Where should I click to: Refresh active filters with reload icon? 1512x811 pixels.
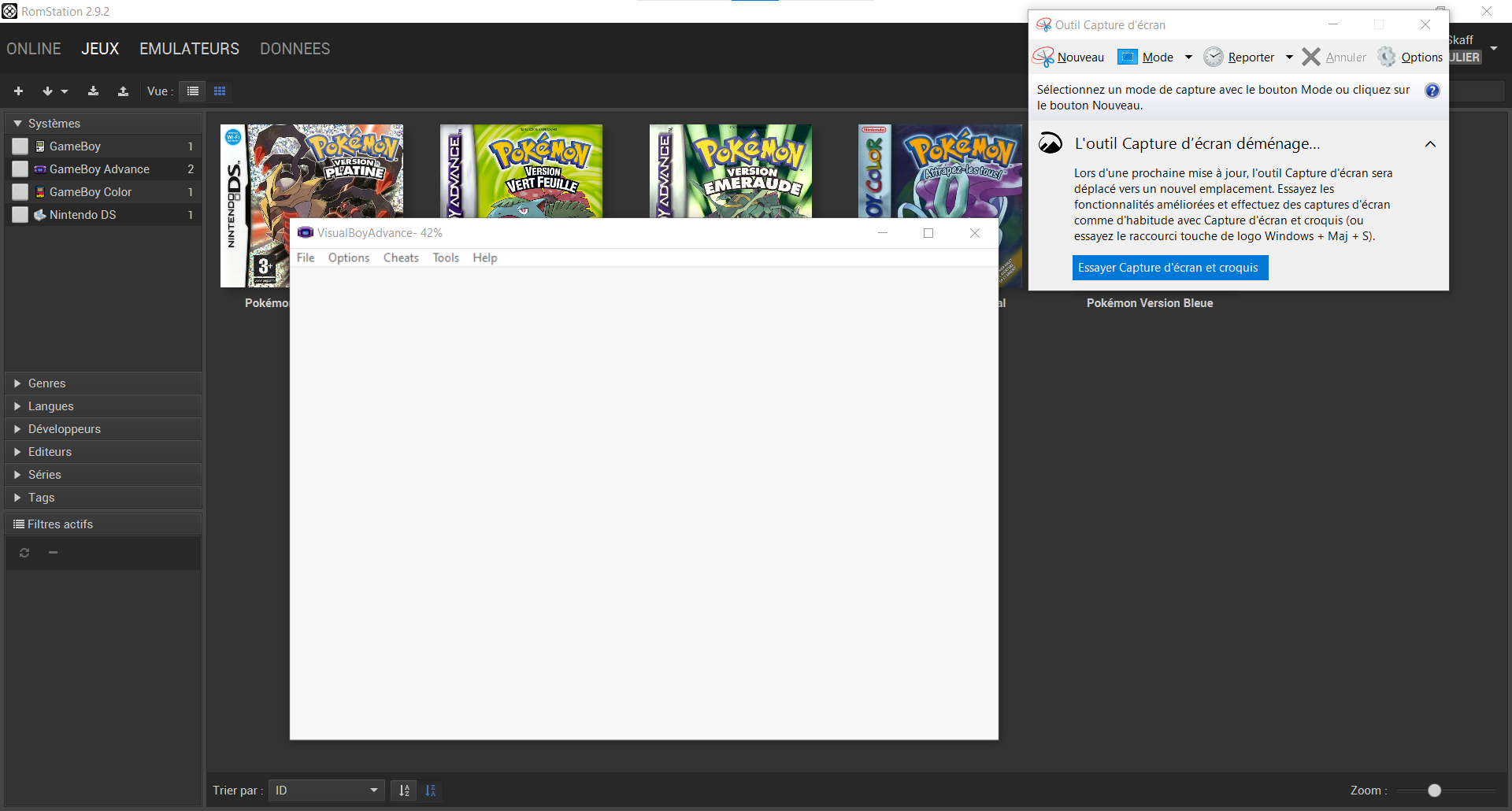[x=24, y=553]
